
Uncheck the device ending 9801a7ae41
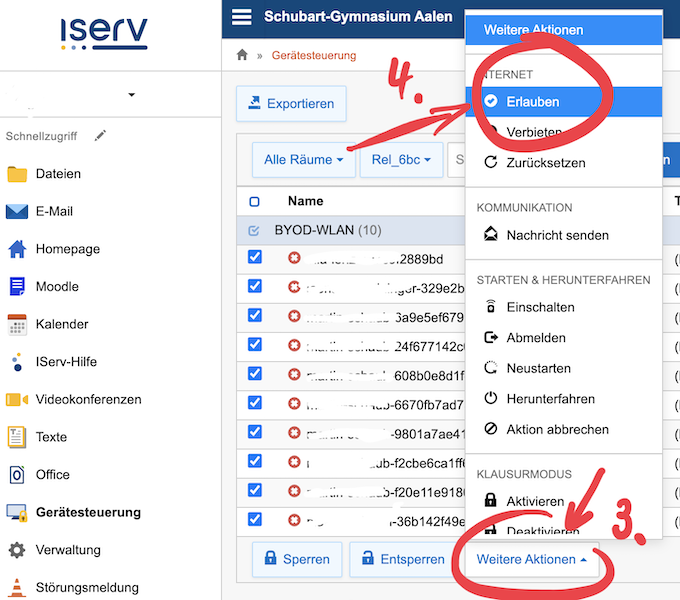click(255, 432)
